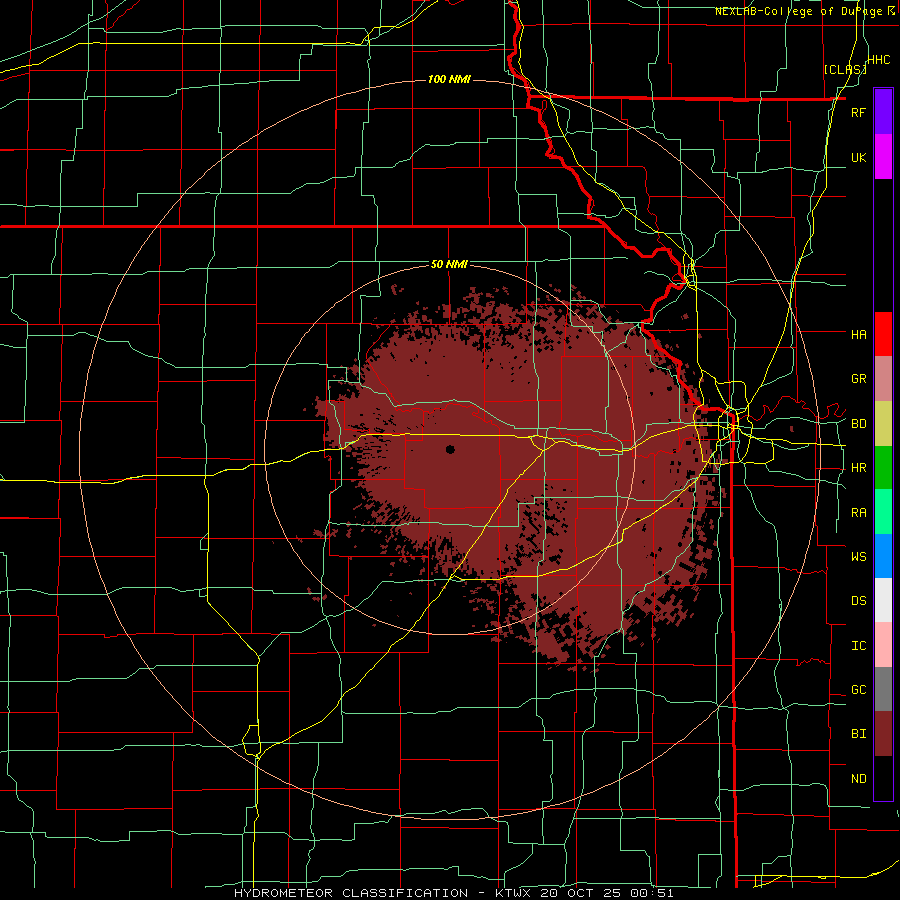This screenshot has height=900, width=900.
Task: Click the "HHC" product label
Action: [x=879, y=60]
